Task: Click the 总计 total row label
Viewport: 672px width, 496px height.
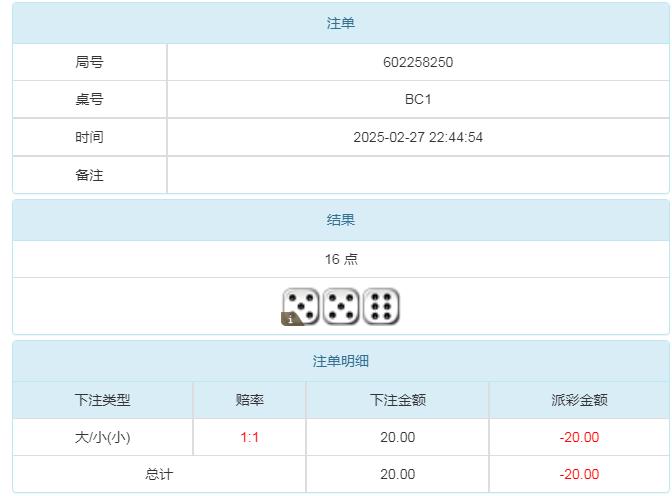Action: (x=159, y=474)
